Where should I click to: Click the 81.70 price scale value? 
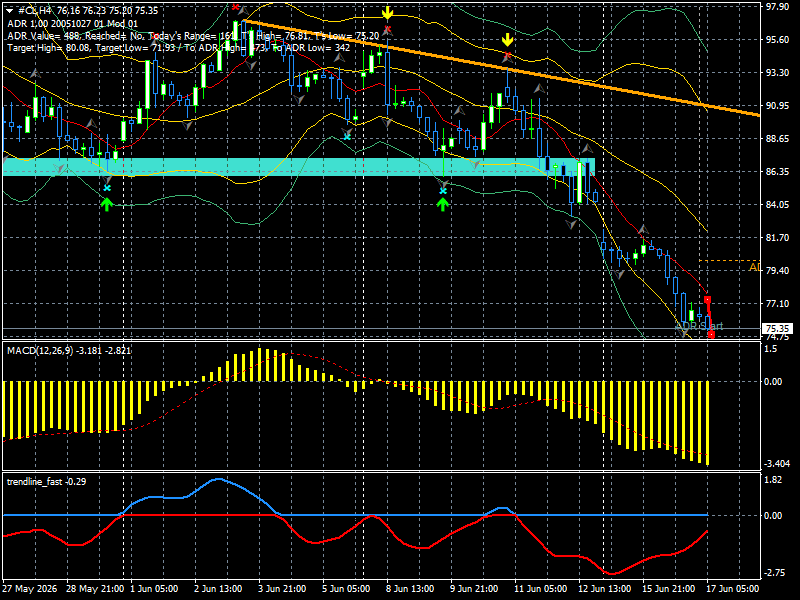click(778, 238)
